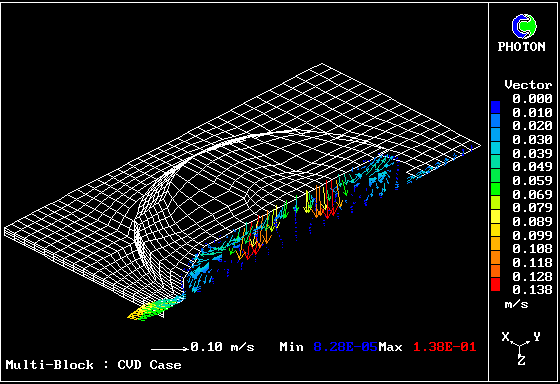Click the 0.138 legend value text

point(532,289)
